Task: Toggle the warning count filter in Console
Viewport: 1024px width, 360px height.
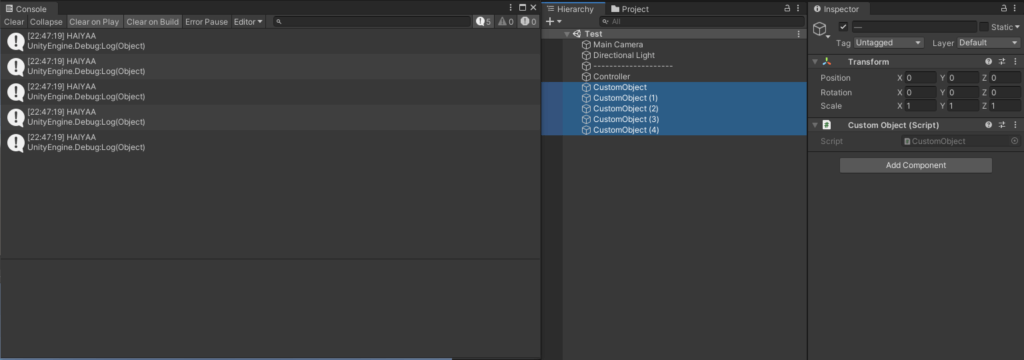Action: click(x=506, y=22)
